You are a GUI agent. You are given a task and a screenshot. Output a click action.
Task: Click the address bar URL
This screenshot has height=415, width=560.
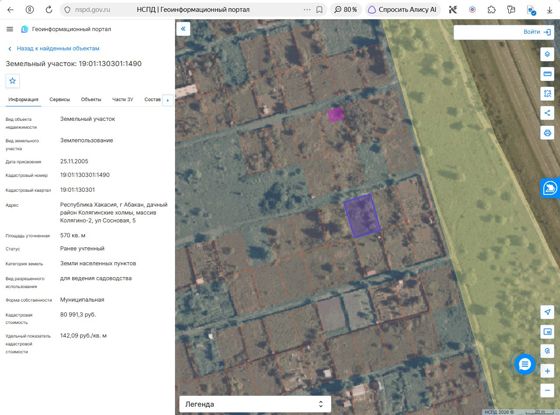[x=92, y=10]
